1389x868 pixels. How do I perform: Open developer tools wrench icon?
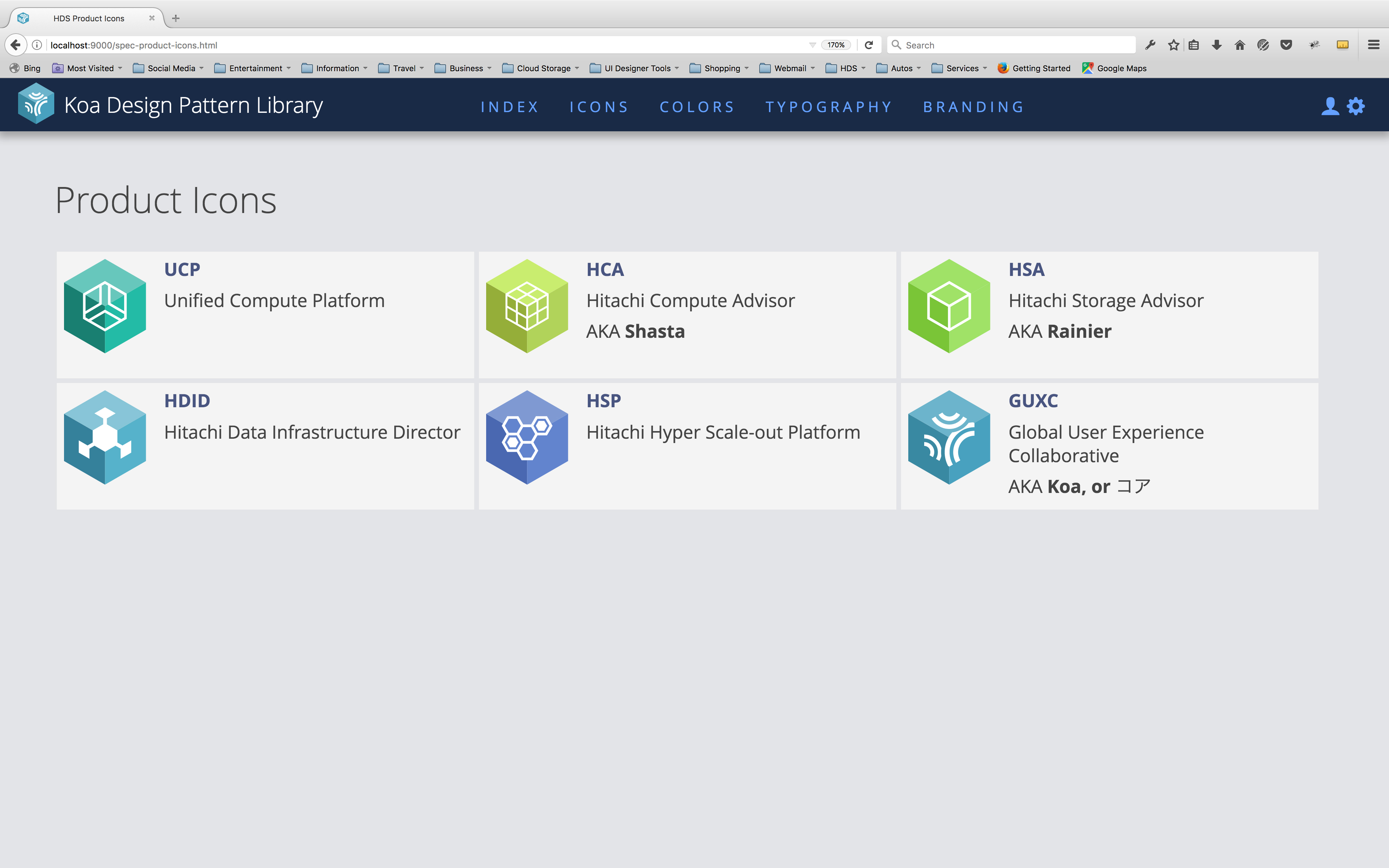coord(1150,45)
